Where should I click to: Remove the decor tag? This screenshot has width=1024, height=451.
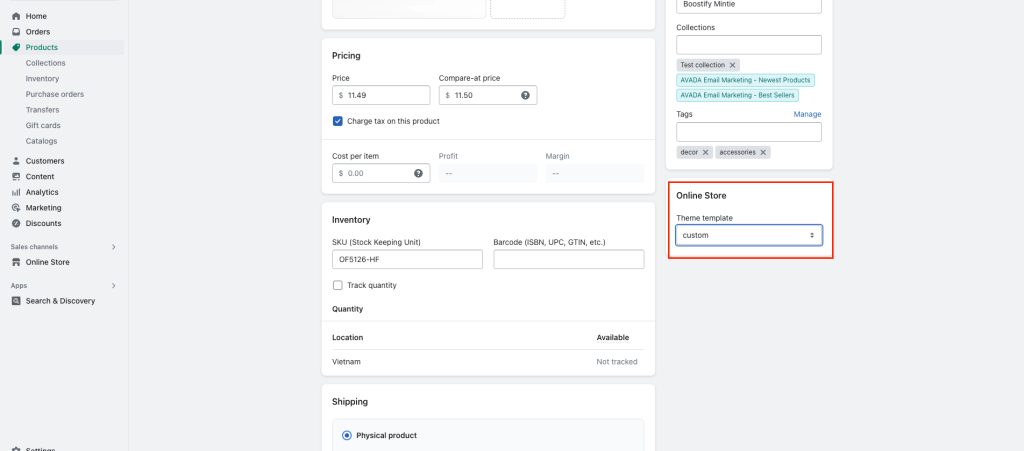[x=705, y=153]
